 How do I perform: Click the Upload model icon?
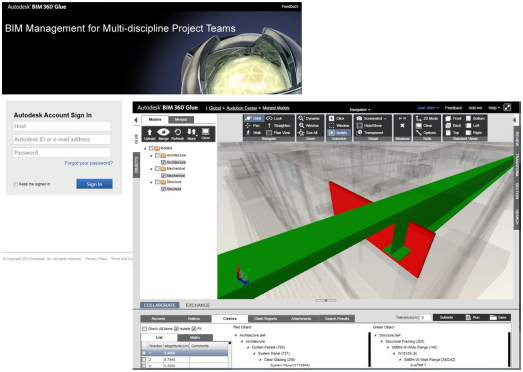click(x=149, y=134)
